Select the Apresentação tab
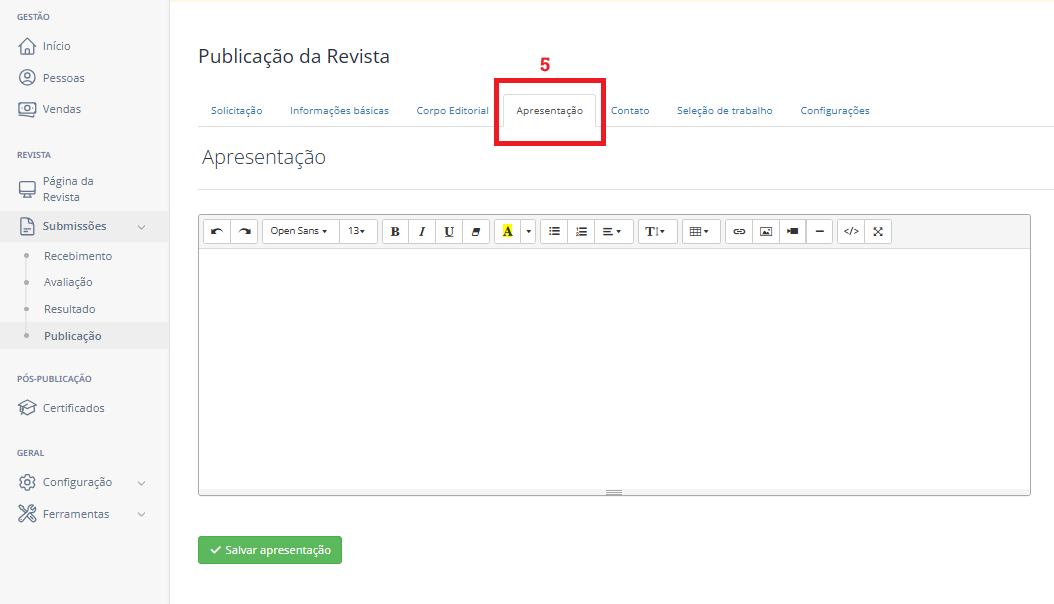The image size is (1054, 604). [x=549, y=111]
